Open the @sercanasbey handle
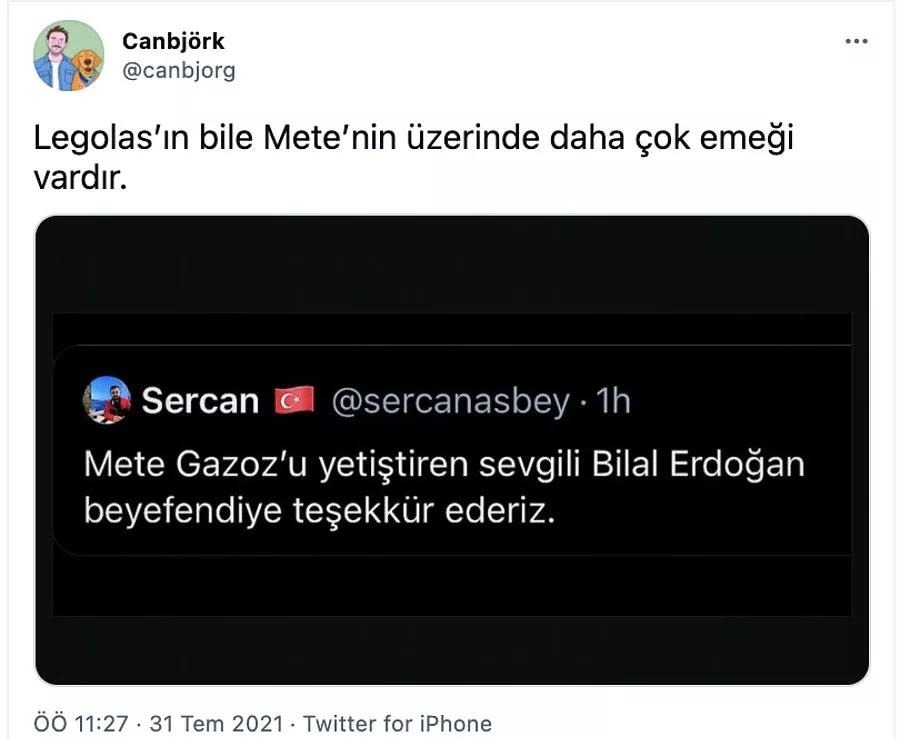899x739 pixels. (x=448, y=400)
